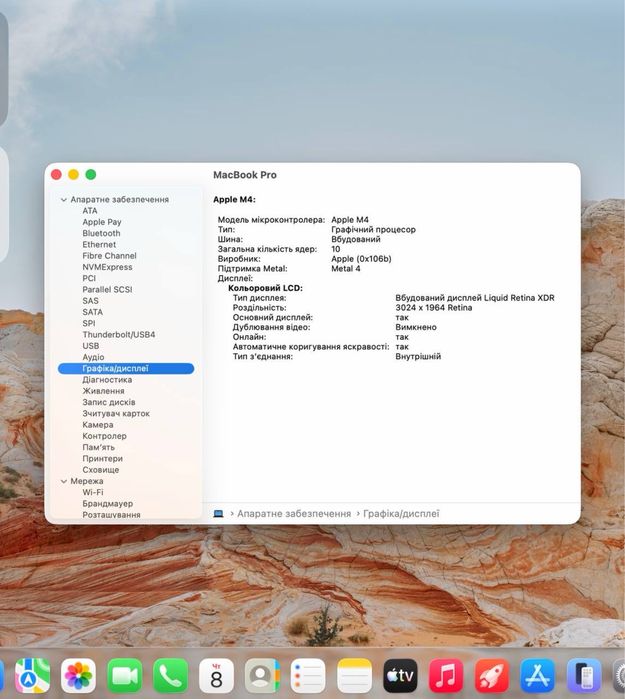
Task: Click the MacBook Pro window title
Action: point(245,175)
